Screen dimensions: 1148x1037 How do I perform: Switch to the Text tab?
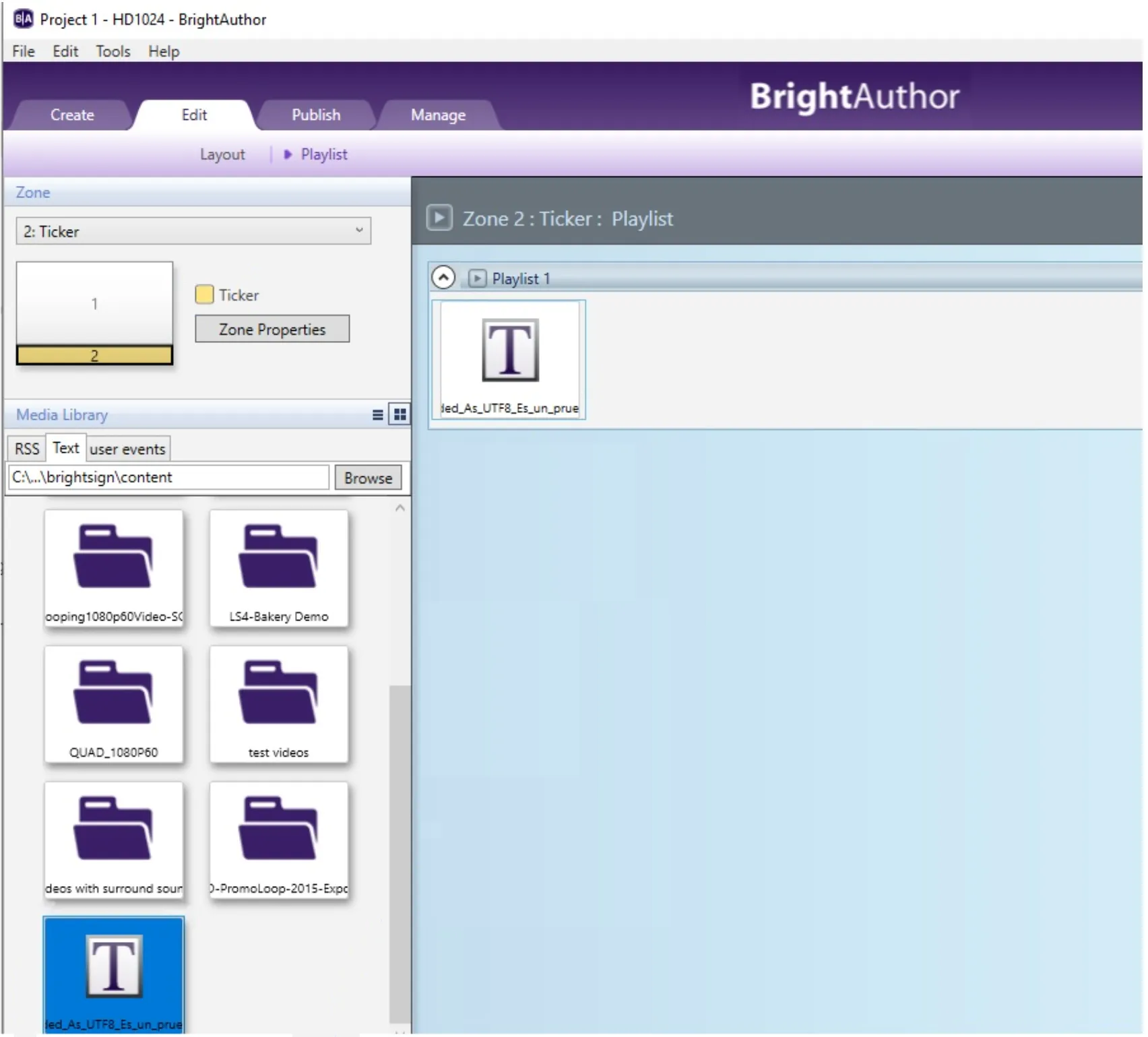66,448
